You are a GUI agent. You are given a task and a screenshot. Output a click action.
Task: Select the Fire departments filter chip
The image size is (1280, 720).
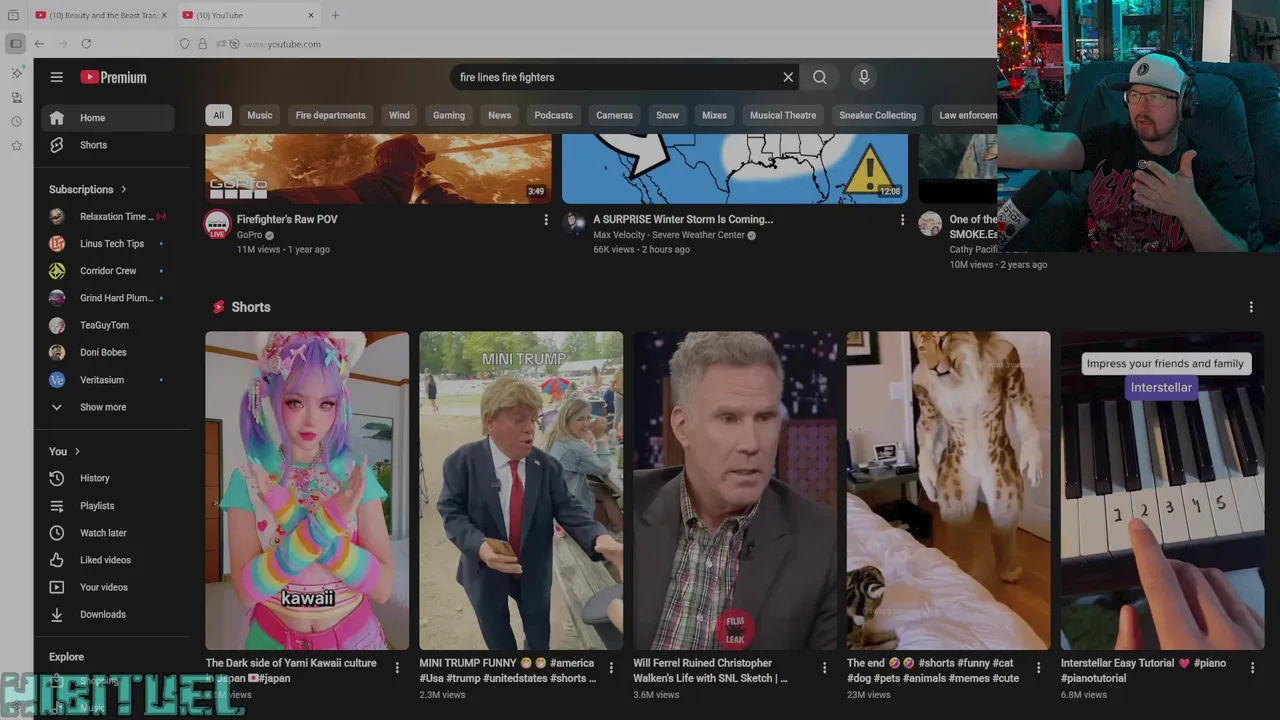click(331, 115)
